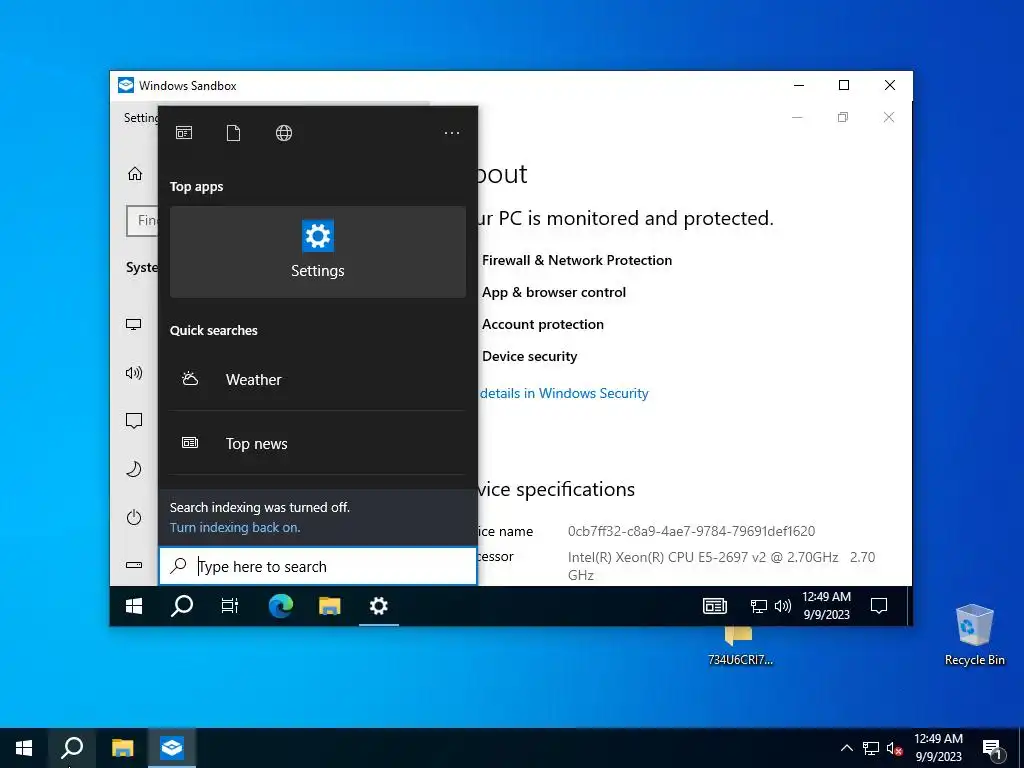Open Notifications icon in Settings sidebar

[x=134, y=421]
